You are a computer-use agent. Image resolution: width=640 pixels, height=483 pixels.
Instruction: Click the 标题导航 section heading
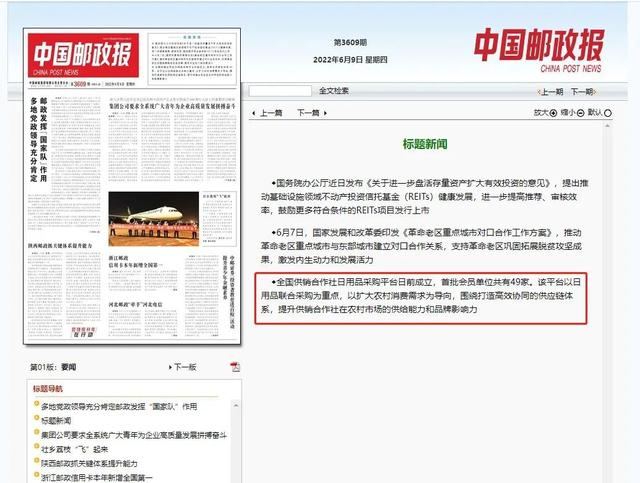[48, 389]
